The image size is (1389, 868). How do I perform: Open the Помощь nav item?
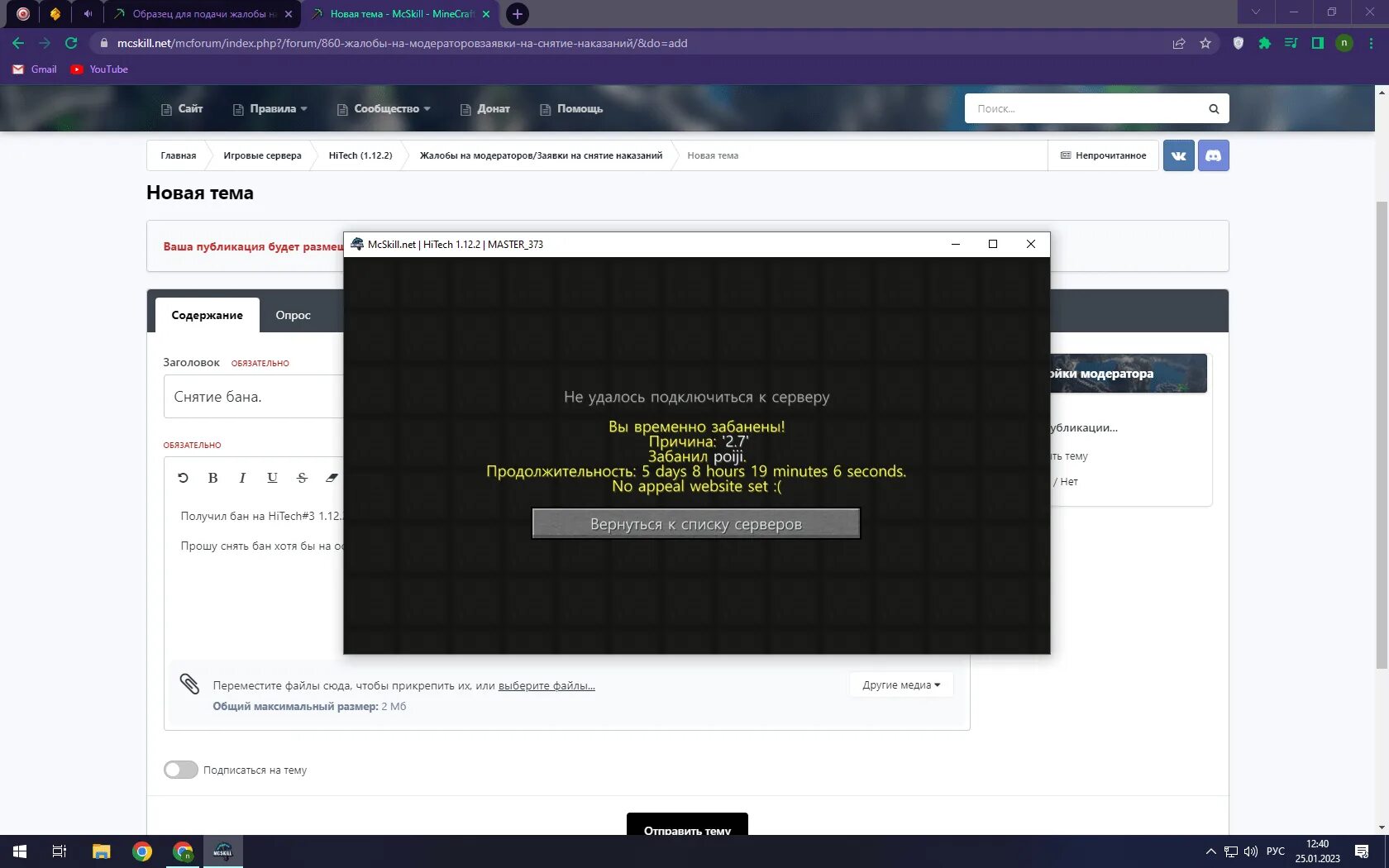pyautogui.click(x=571, y=109)
